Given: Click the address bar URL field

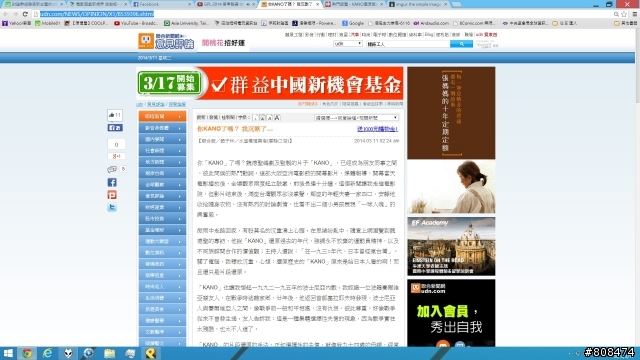Looking at the screenshot, I should (322, 14).
